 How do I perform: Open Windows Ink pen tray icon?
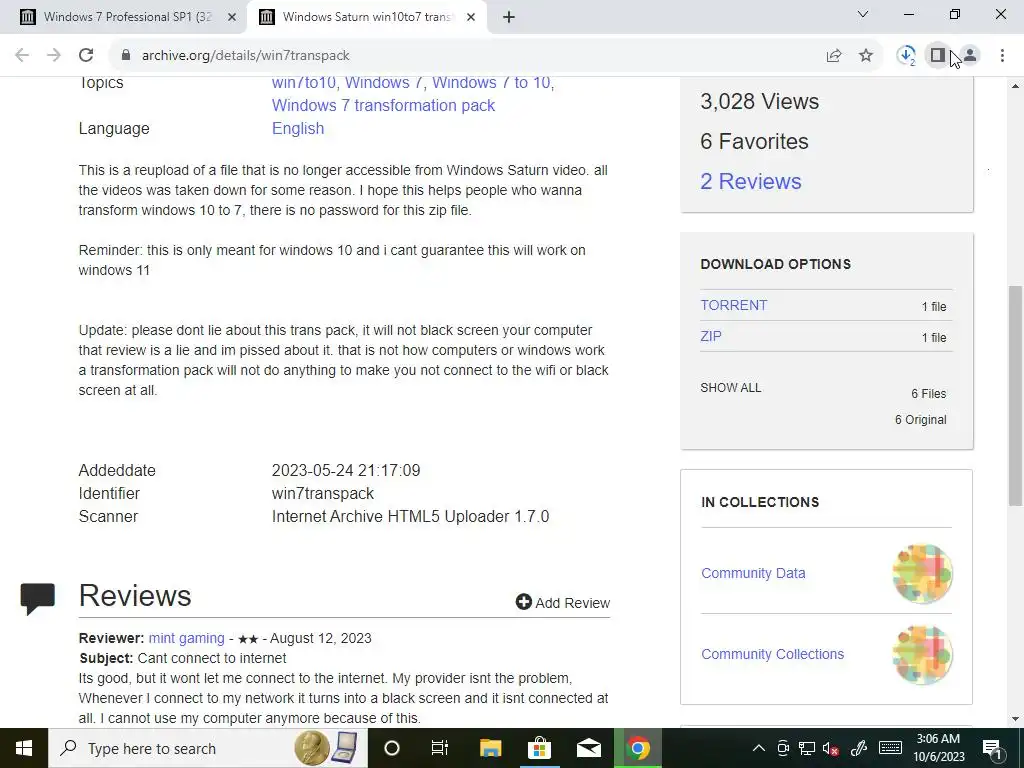pyautogui.click(x=859, y=748)
